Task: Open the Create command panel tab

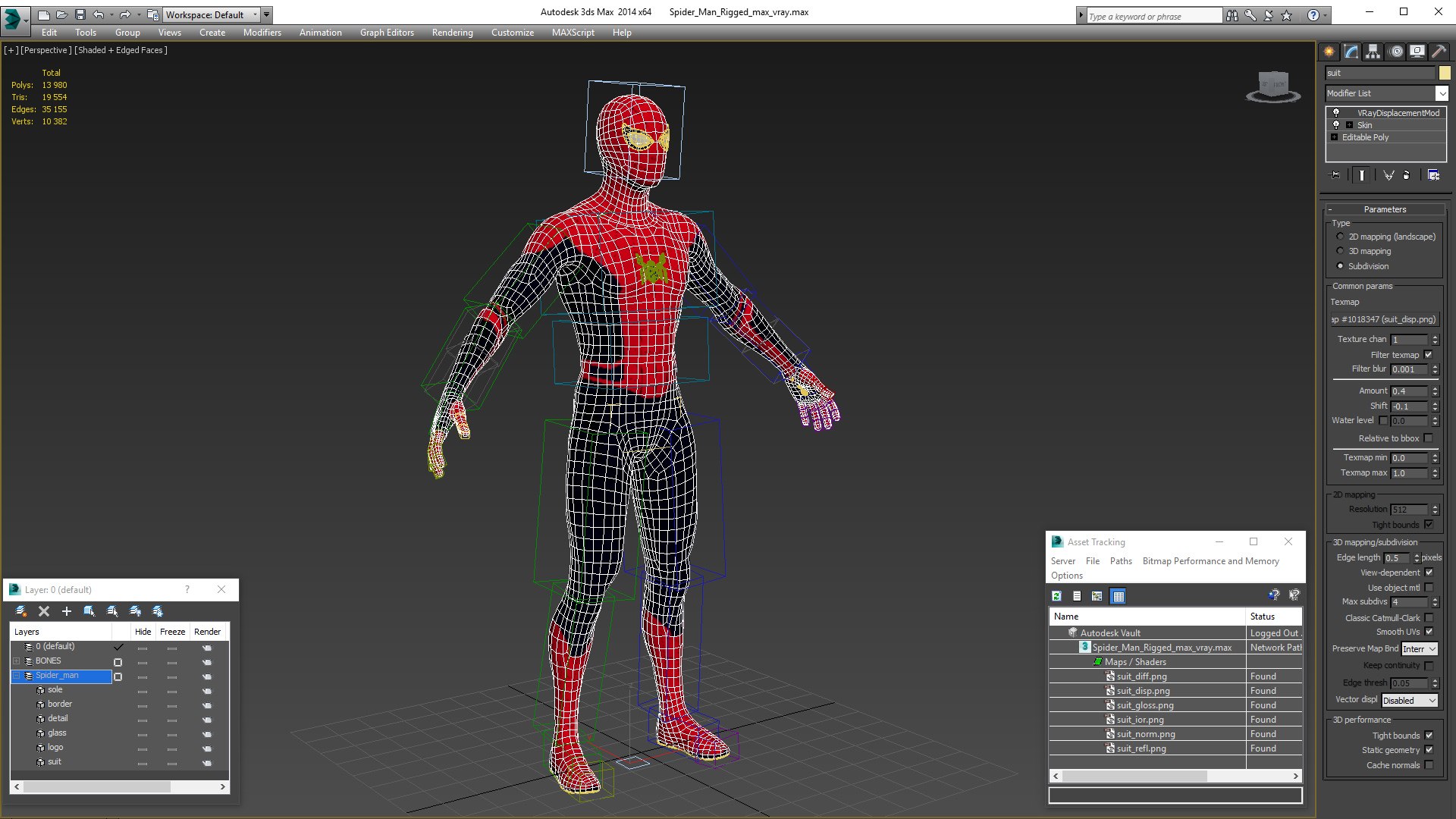Action: (1329, 52)
